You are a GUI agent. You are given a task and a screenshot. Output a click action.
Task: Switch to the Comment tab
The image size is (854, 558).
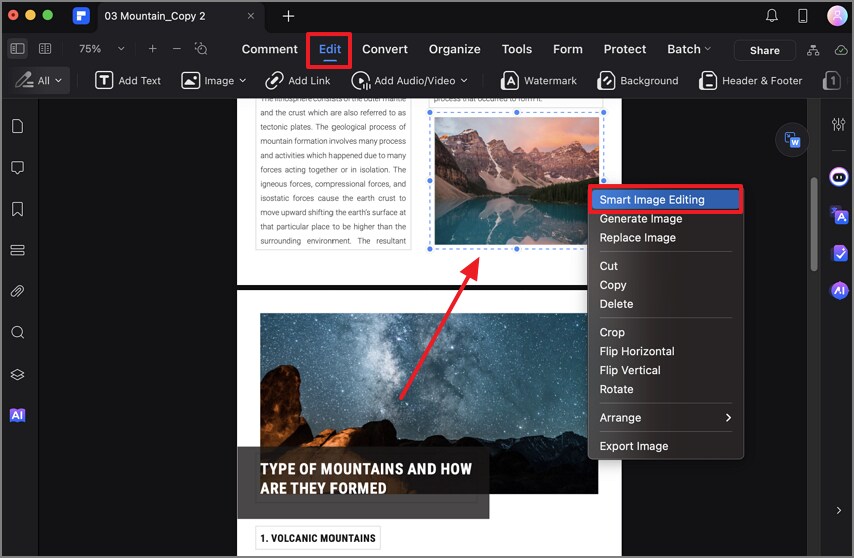click(270, 49)
